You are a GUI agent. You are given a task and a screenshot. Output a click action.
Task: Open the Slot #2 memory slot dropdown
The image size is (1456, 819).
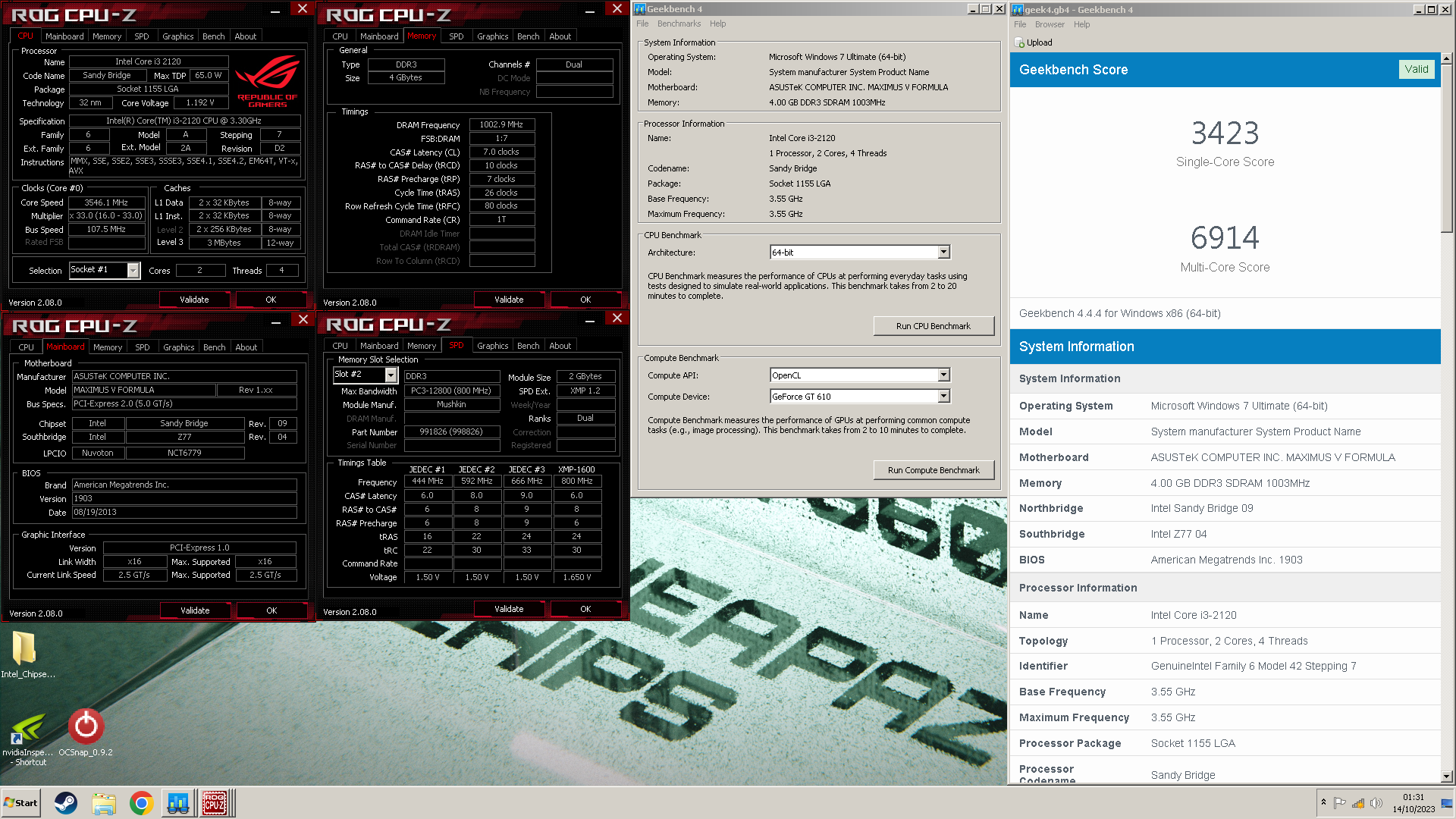(391, 375)
